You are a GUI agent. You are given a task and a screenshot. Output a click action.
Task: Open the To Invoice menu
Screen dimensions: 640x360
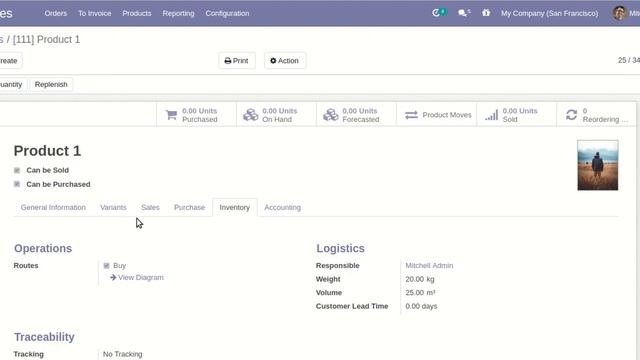[95, 13]
